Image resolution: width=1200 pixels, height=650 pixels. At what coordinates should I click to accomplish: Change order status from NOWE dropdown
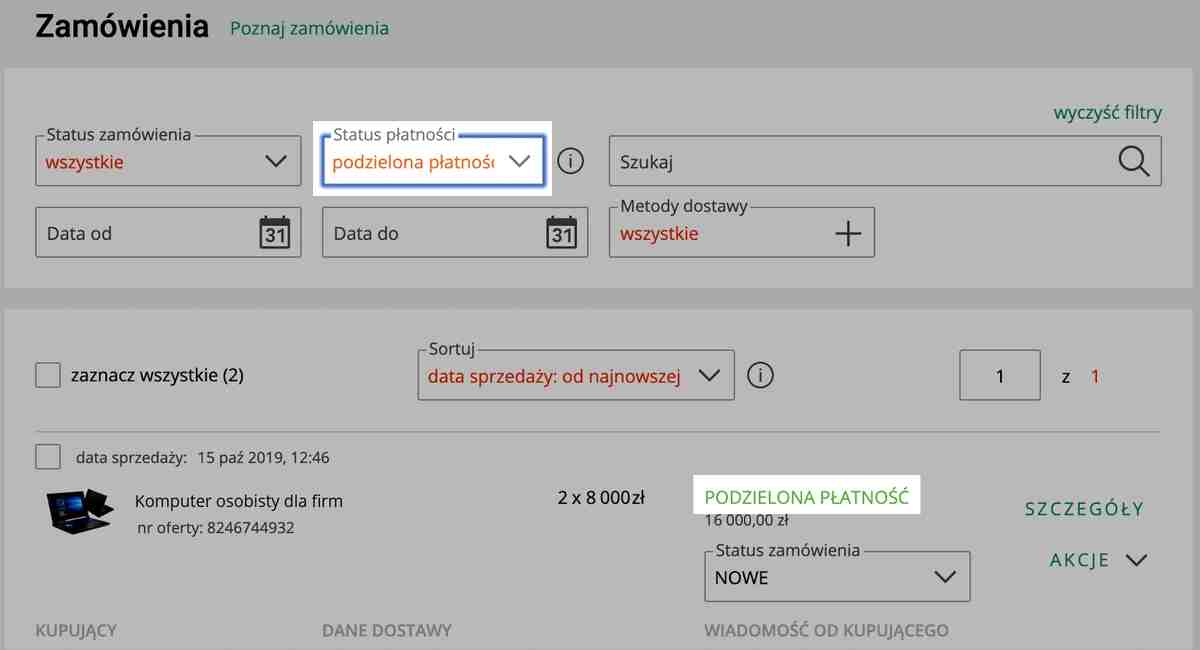pyautogui.click(x=836, y=578)
